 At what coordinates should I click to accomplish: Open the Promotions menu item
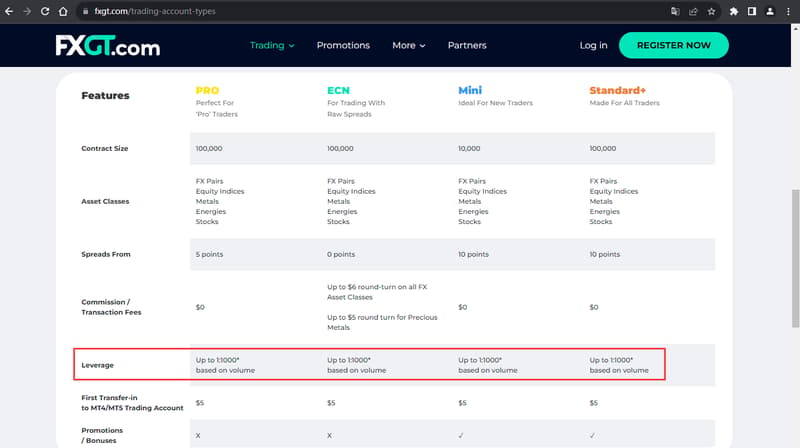pyautogui.click(x=343, y=45)
